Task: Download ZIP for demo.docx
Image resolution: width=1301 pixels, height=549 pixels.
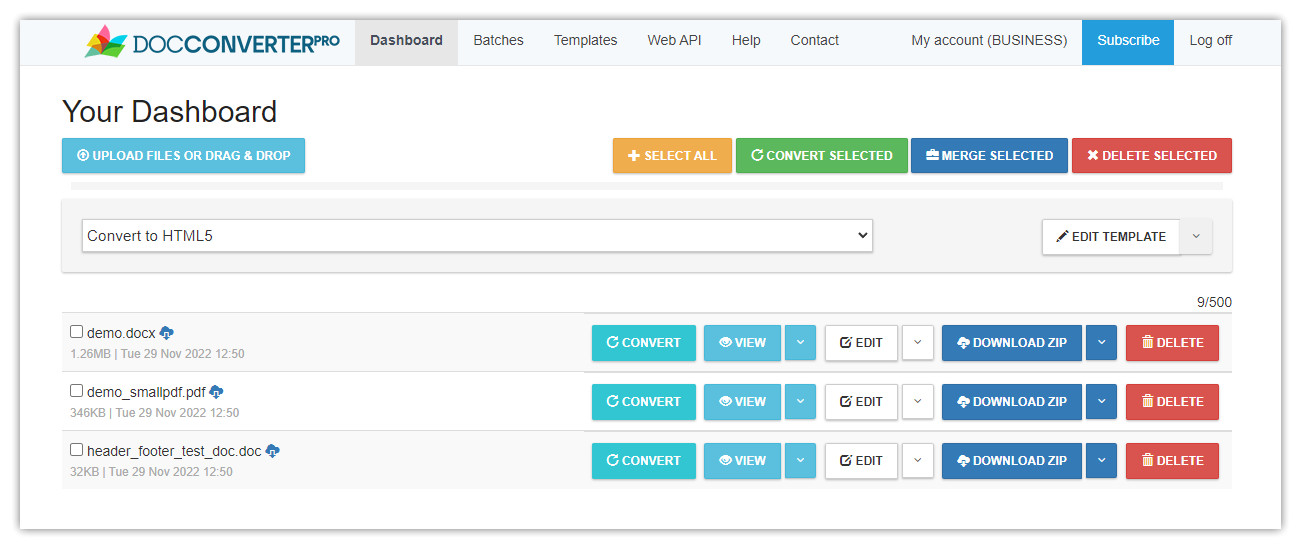Action: [x=1012, y=343]
